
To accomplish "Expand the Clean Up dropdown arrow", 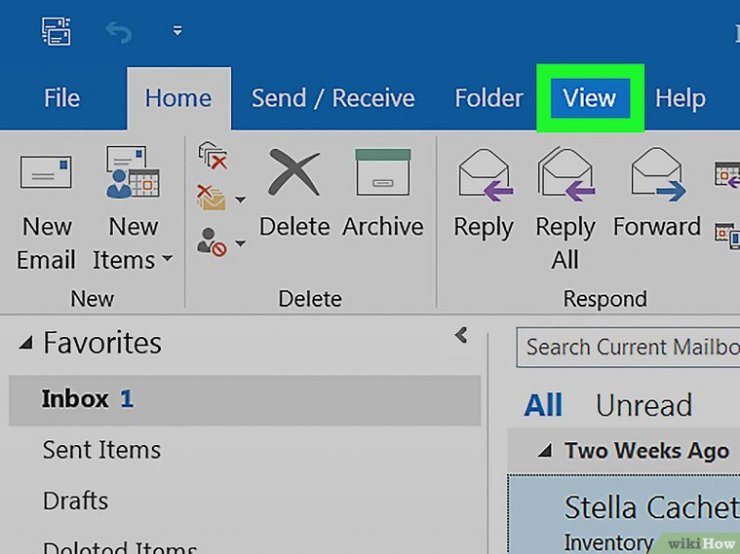I will pos(240,200).
